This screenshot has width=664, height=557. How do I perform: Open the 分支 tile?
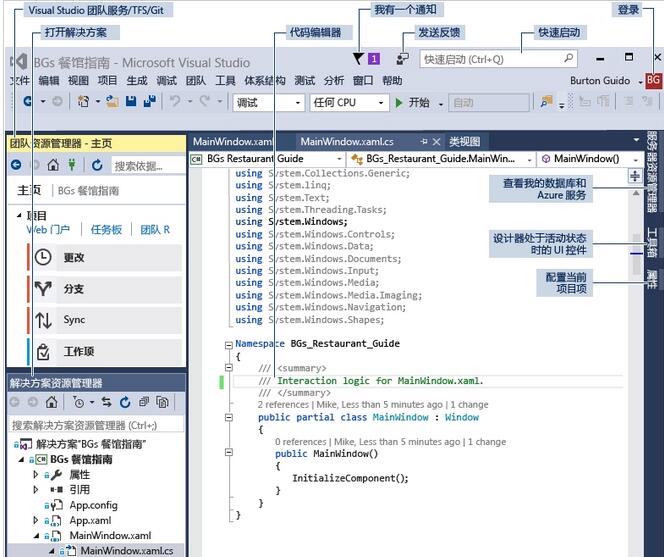(107, 289)
